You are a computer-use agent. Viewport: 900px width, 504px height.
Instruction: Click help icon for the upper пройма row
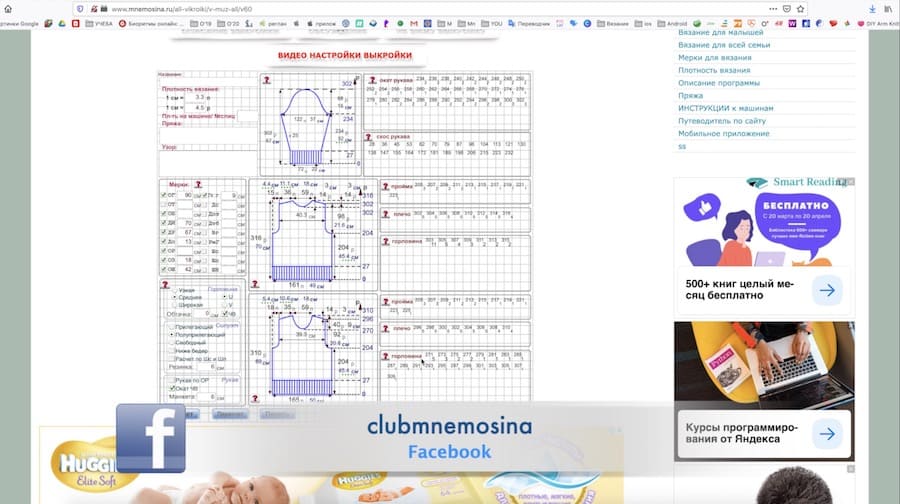(x=386, y=187)
